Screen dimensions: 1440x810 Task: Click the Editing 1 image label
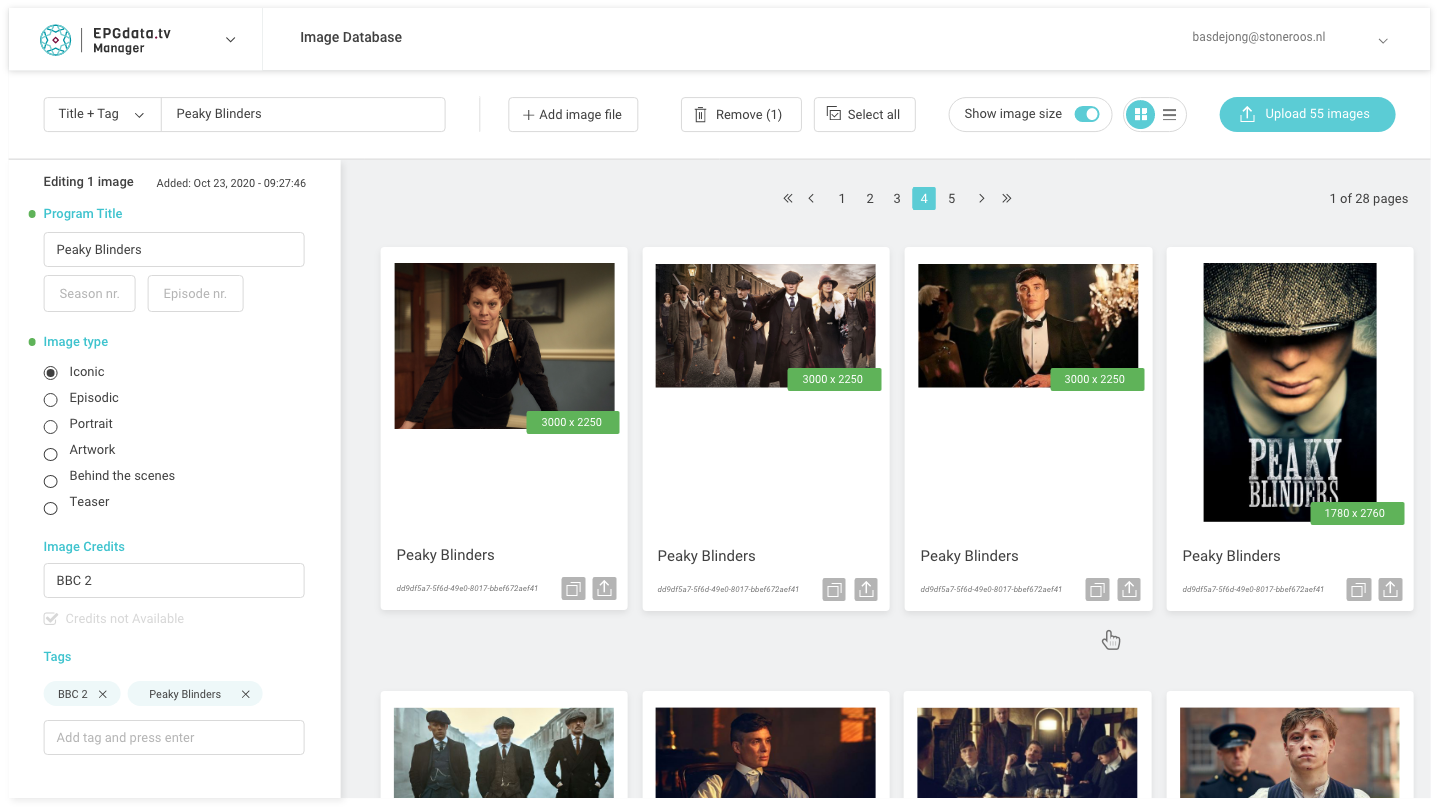point(88,182)
